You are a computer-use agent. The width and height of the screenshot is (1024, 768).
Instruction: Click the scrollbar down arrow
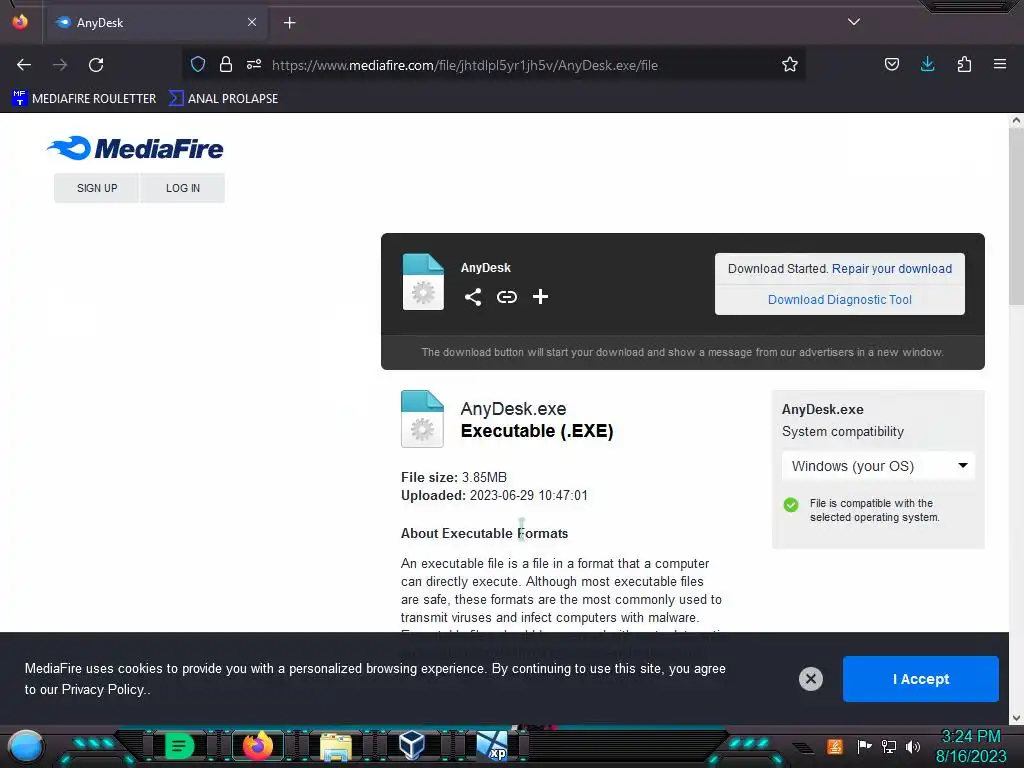[x=1016, y=718]
